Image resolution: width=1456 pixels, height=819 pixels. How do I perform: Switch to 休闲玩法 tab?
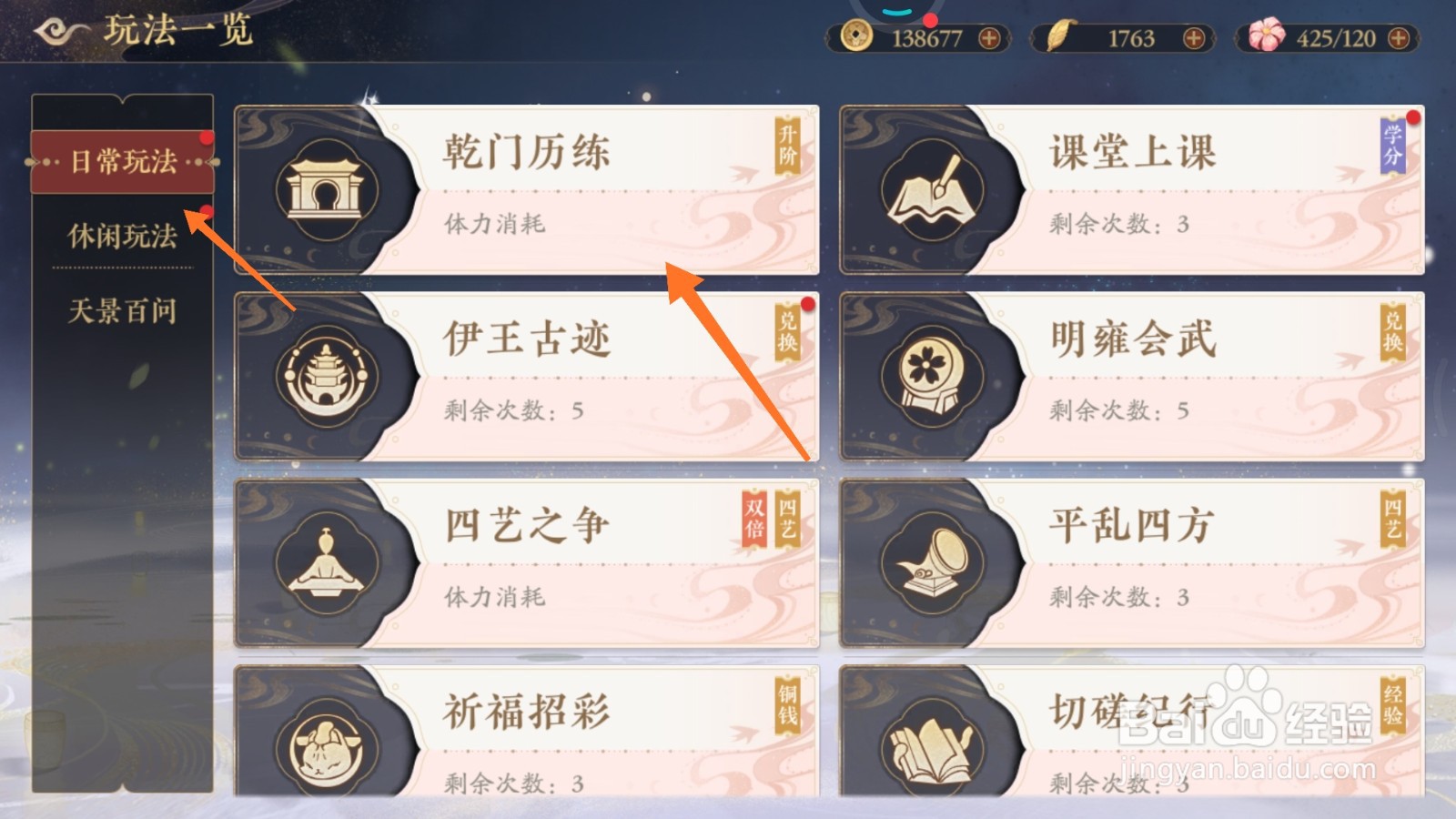click(123, 236)
